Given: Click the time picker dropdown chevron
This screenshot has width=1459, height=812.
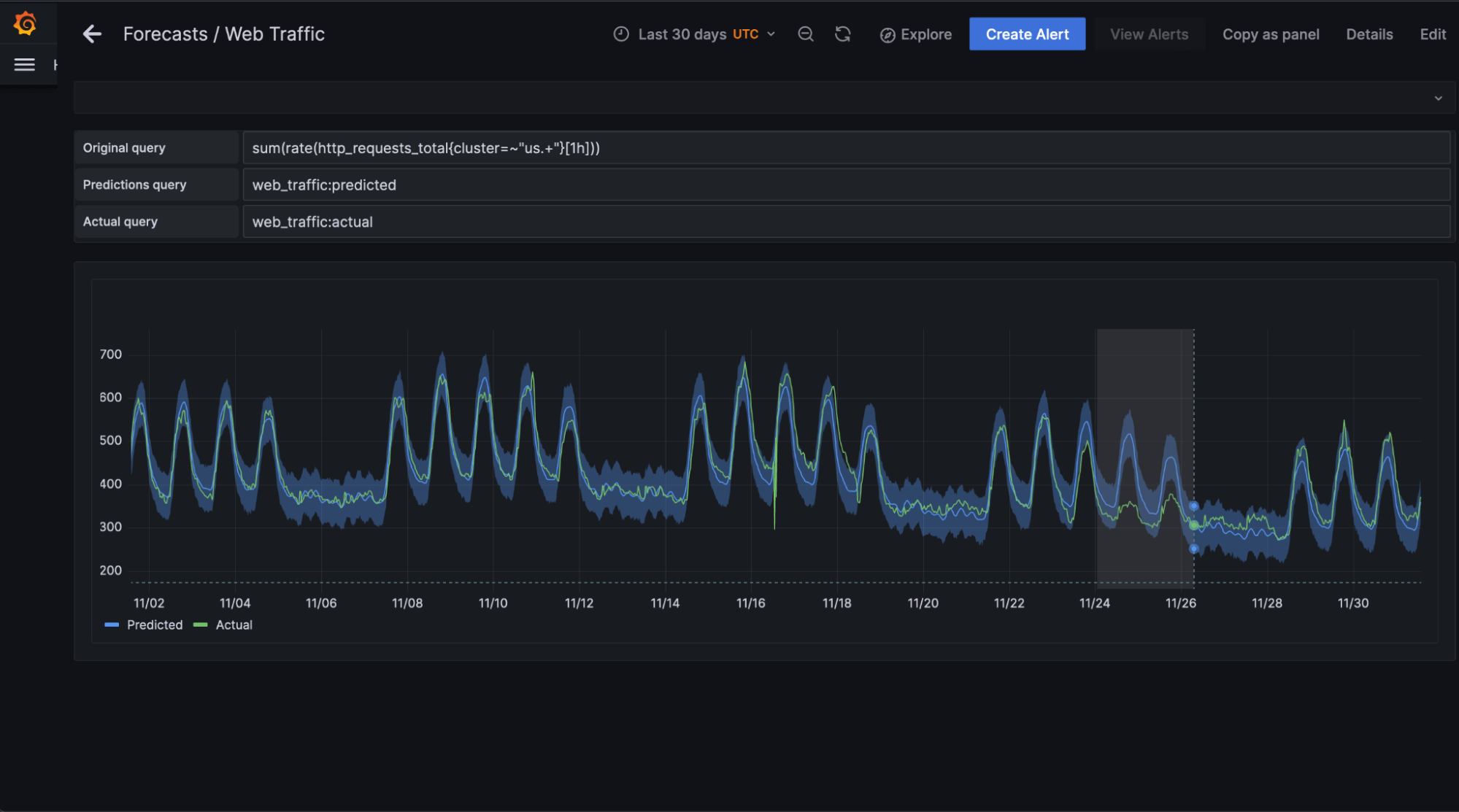Looking at the screenshot, I should [771, 34].
